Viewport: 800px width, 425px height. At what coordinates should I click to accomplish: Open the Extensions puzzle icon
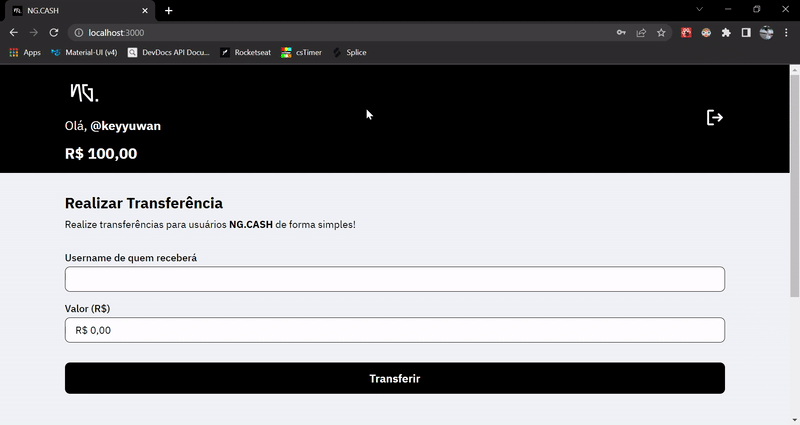[x=726, y=33]
